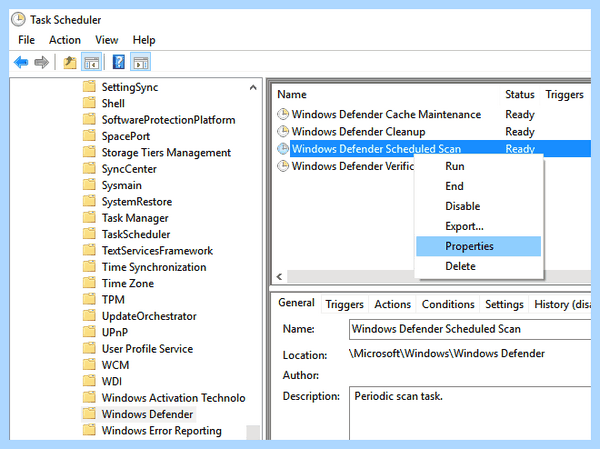Click the SpacePort folder icon
Image resolution: width=600 pixels, height=449 pixels.
click(x=89, y=136)
